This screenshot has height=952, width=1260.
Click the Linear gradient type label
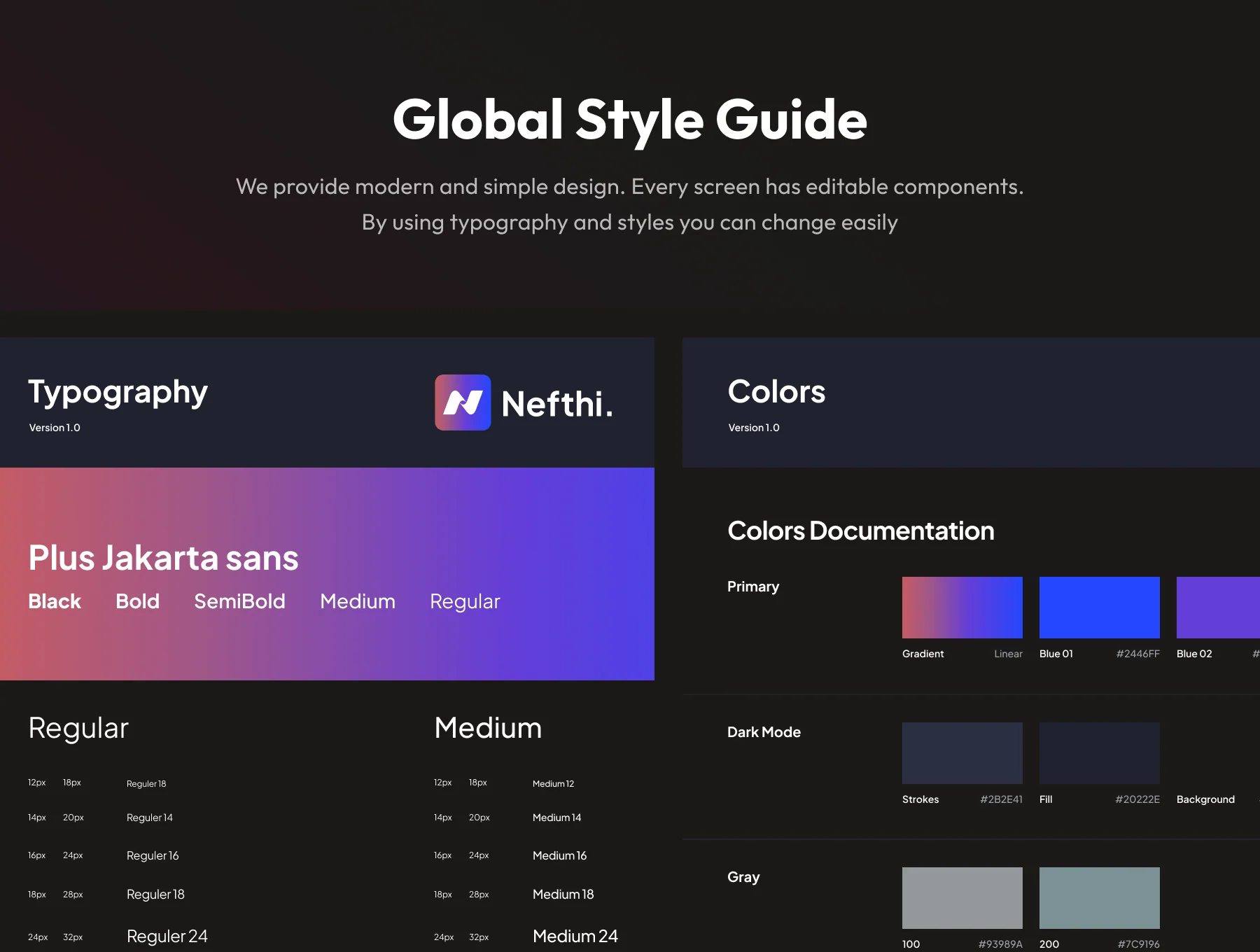click(1008, 654)
